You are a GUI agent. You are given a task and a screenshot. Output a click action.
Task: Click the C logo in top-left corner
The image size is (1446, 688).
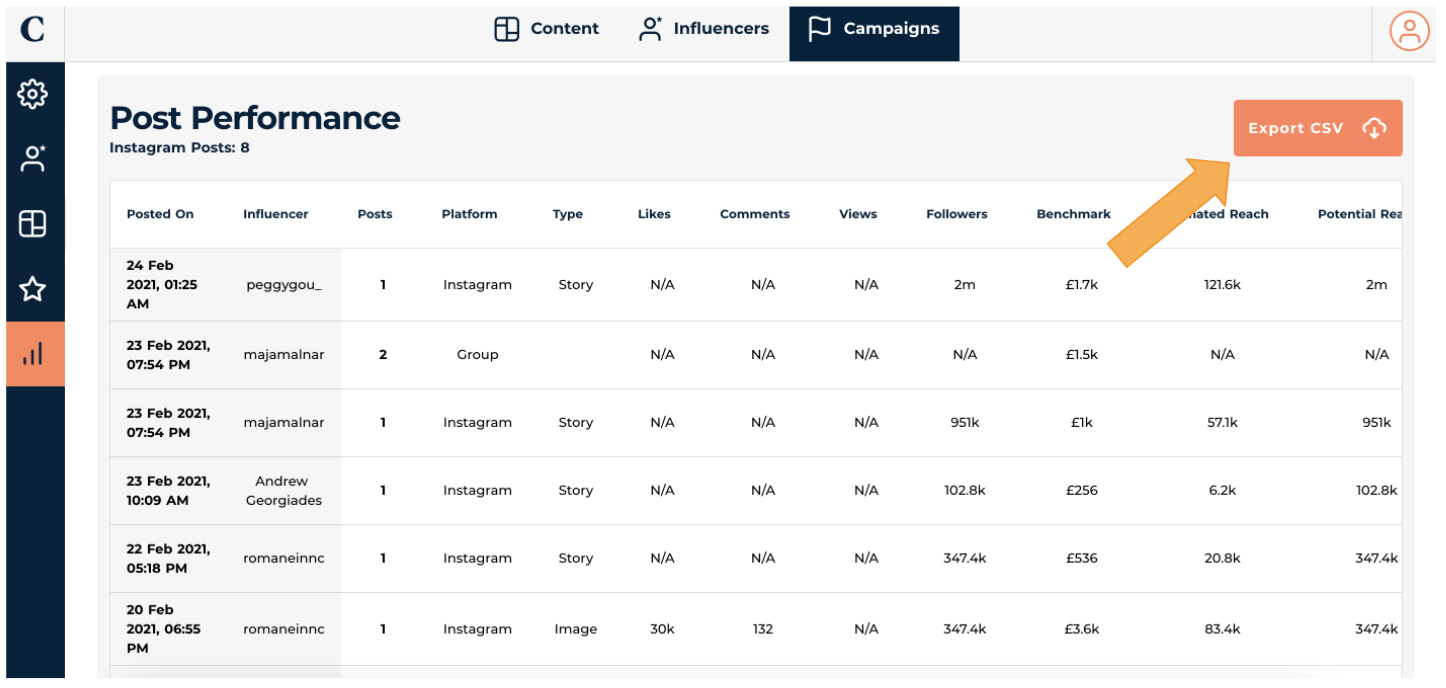point(32,30)
